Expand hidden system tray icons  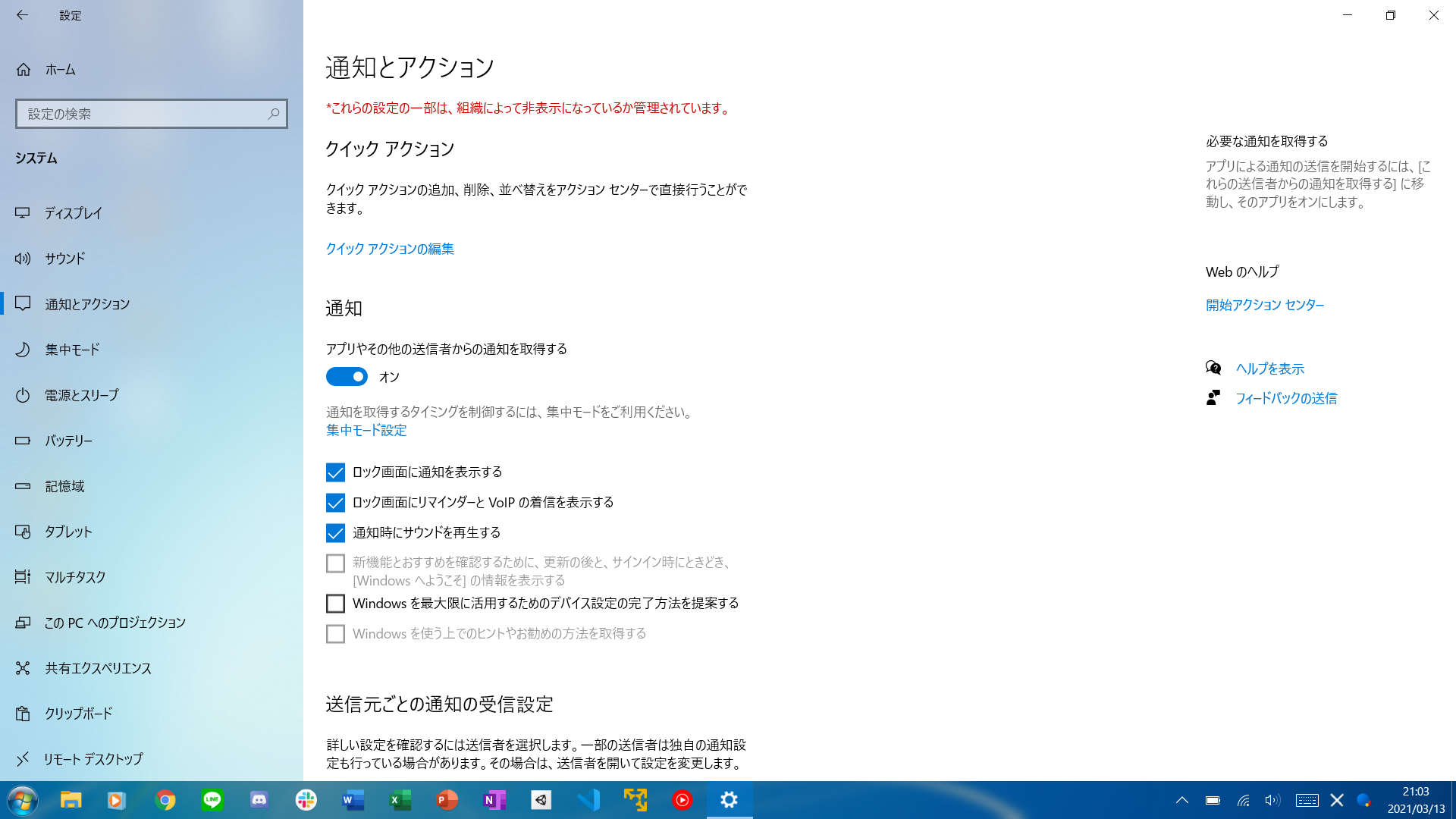pos(1182,800)
